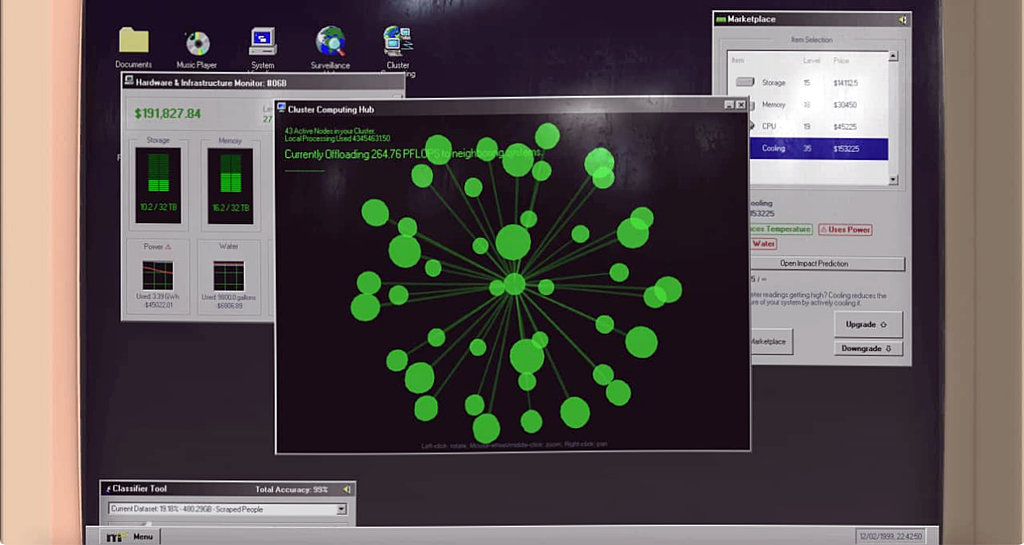Open the Documents folder desktop icon

(134, 40)
